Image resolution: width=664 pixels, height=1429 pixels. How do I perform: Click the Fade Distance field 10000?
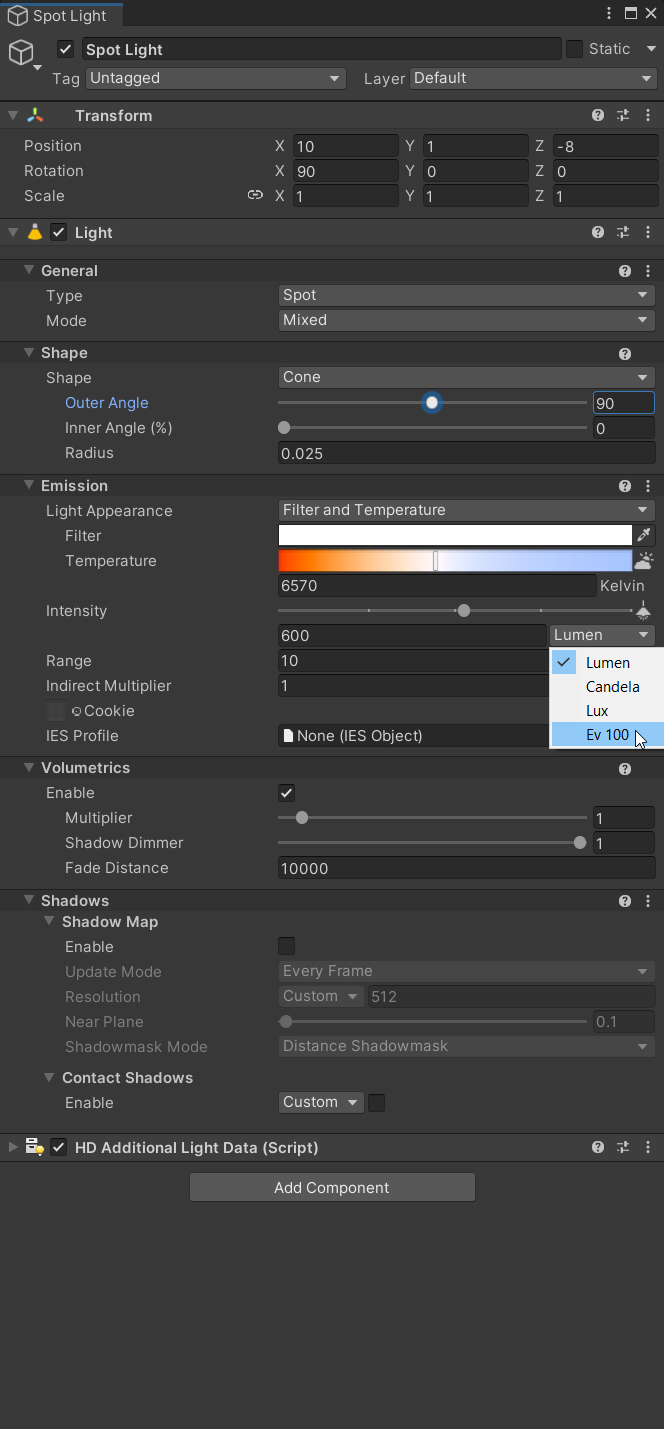466,868
